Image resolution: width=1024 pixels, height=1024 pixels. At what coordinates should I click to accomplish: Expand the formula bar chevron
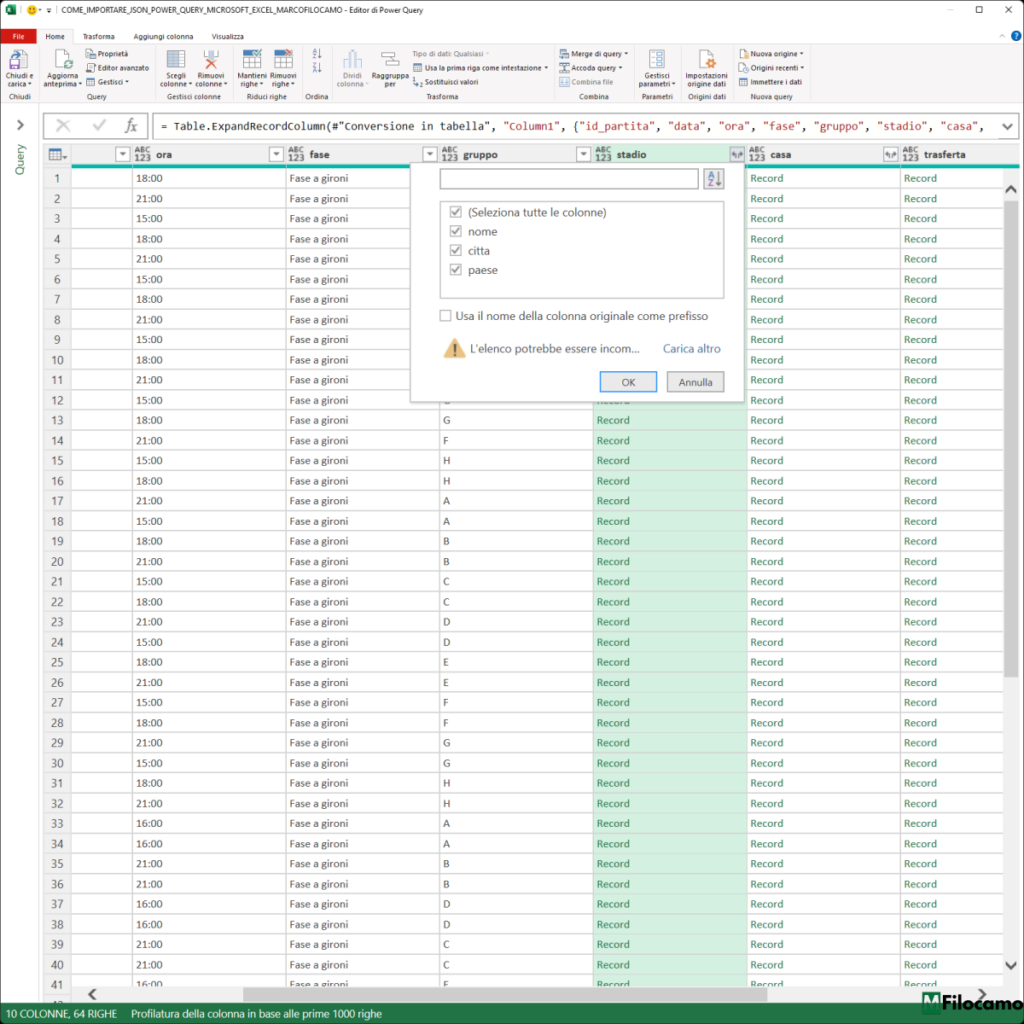tap(1007, 126)
